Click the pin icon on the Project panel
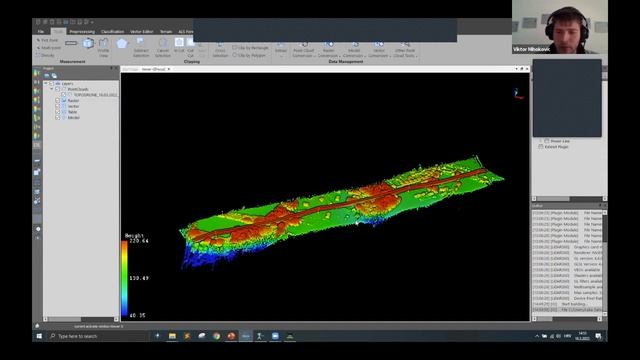 [111, 68]
